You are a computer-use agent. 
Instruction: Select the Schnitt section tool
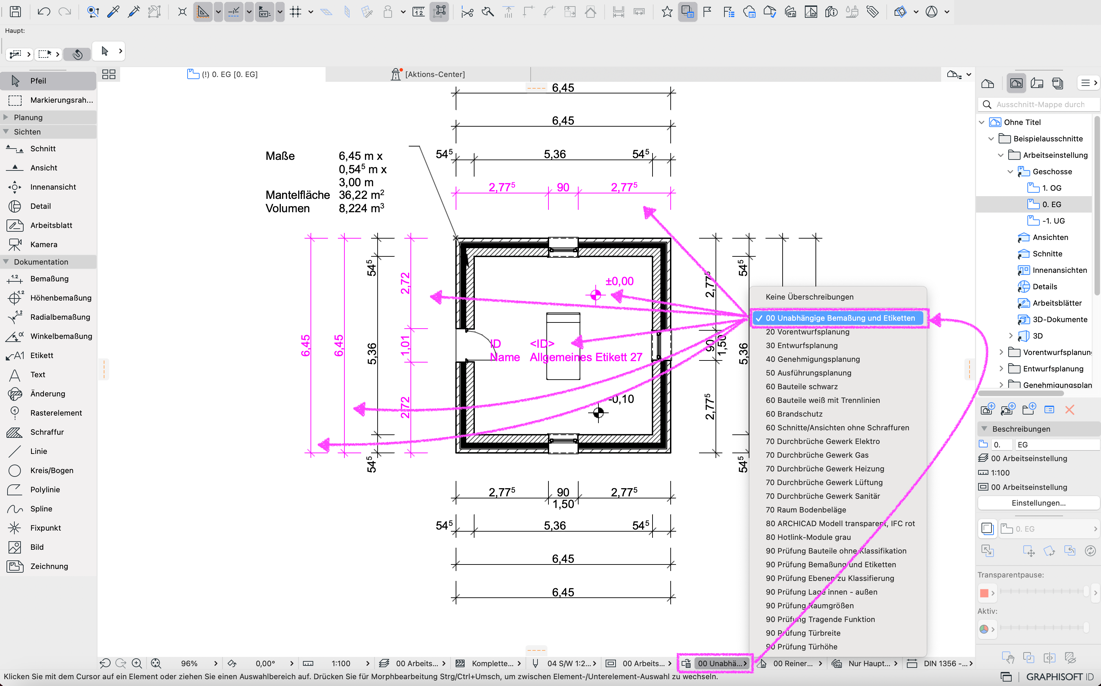[x=48, y=149]
